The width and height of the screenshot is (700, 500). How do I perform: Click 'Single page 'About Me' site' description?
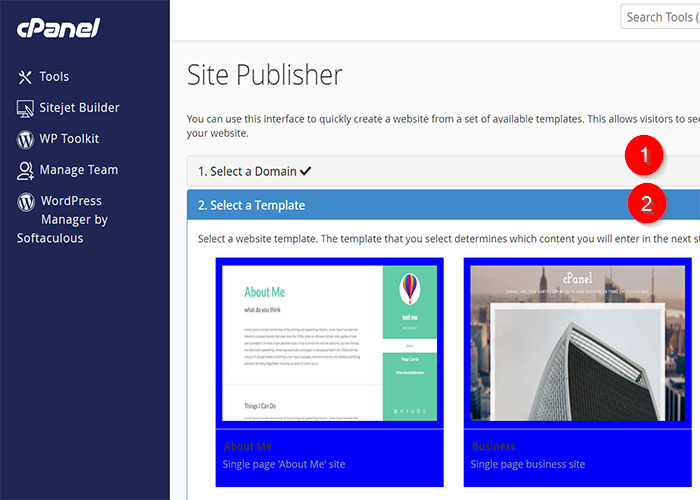point(284,464)
